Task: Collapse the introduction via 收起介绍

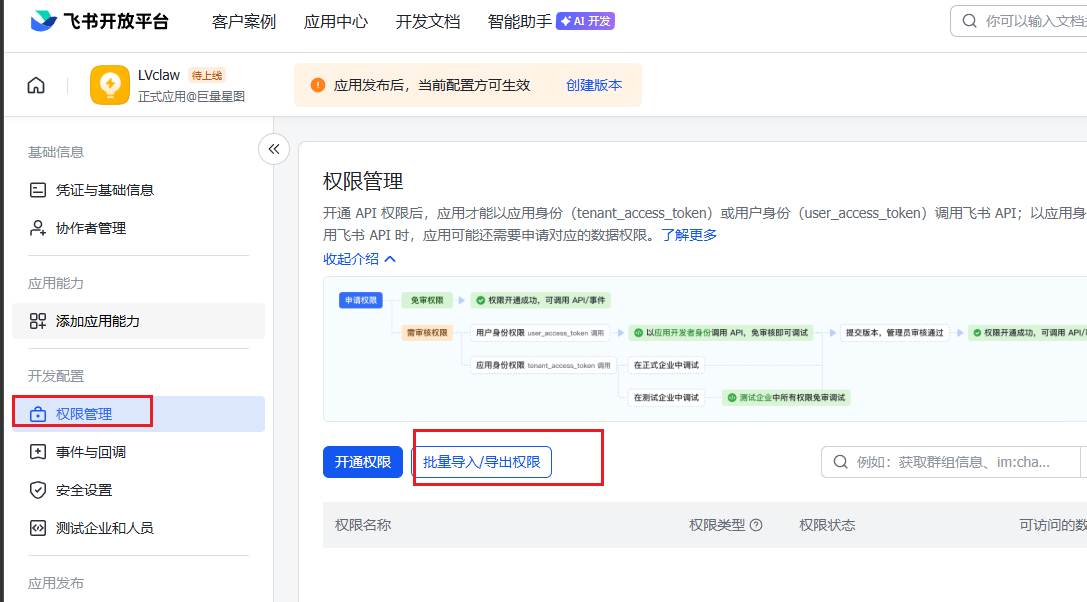Action: pos(360,258)
